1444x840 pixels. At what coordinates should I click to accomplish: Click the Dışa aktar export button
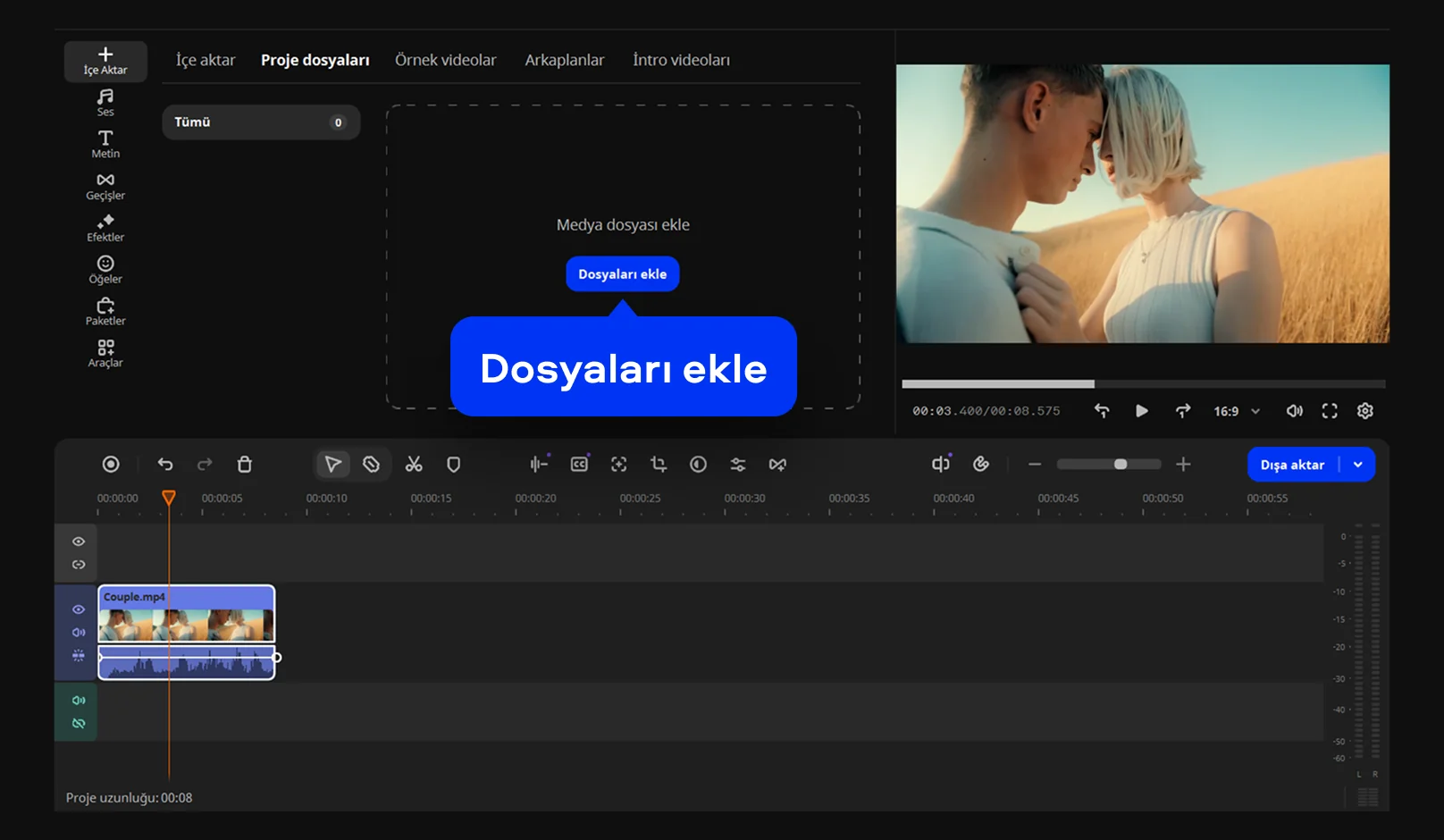pyautogui.click(x=1292, y=465)
